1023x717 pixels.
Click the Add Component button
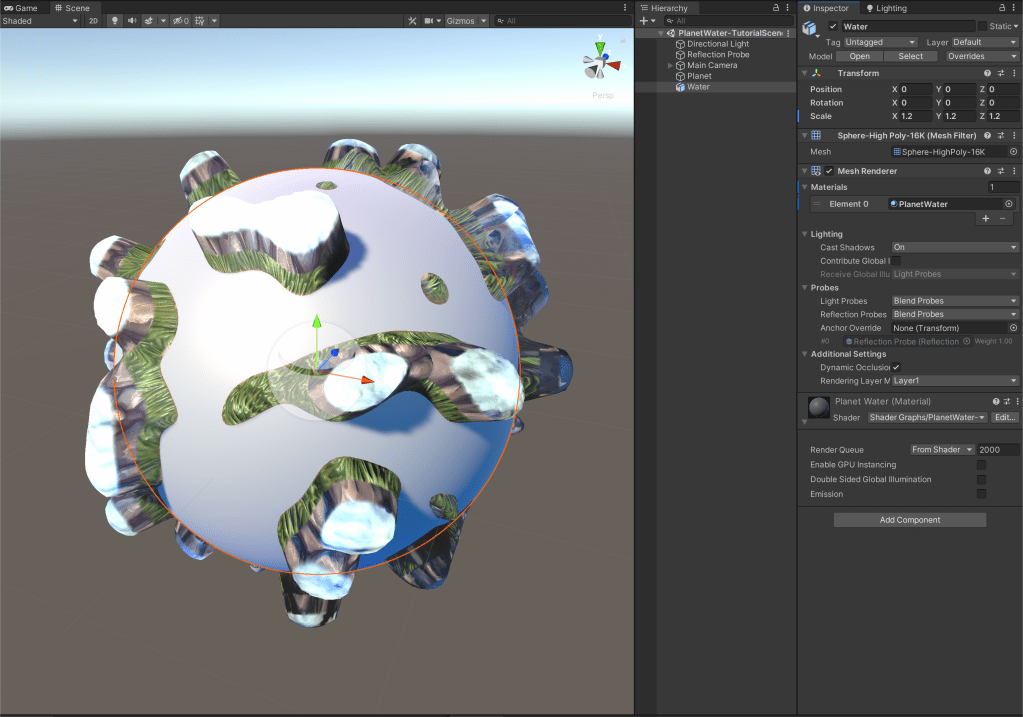909,520
